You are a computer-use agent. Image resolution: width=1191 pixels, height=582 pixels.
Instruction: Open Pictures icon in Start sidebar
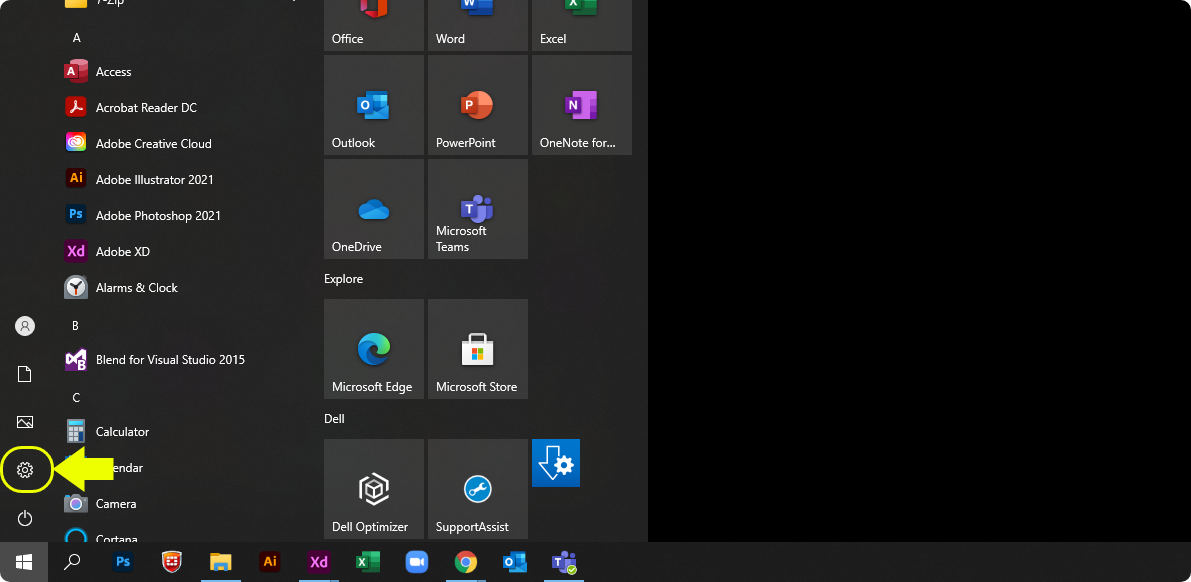[25, 422]
